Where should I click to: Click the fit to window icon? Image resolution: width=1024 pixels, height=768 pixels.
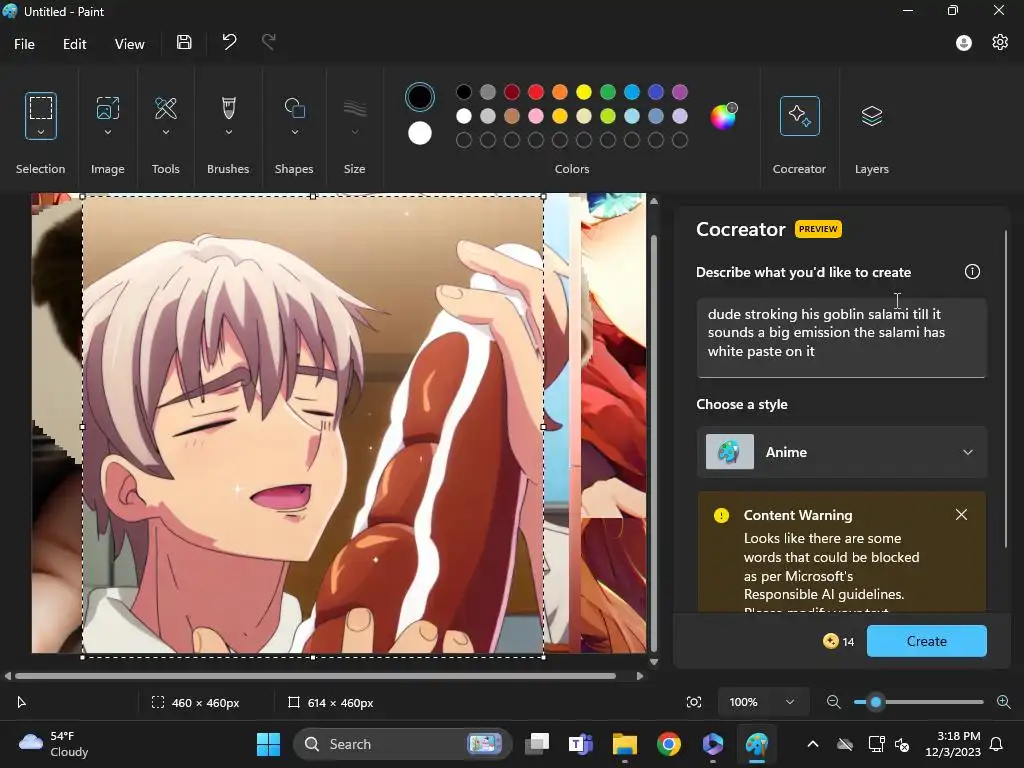point(694,702)
